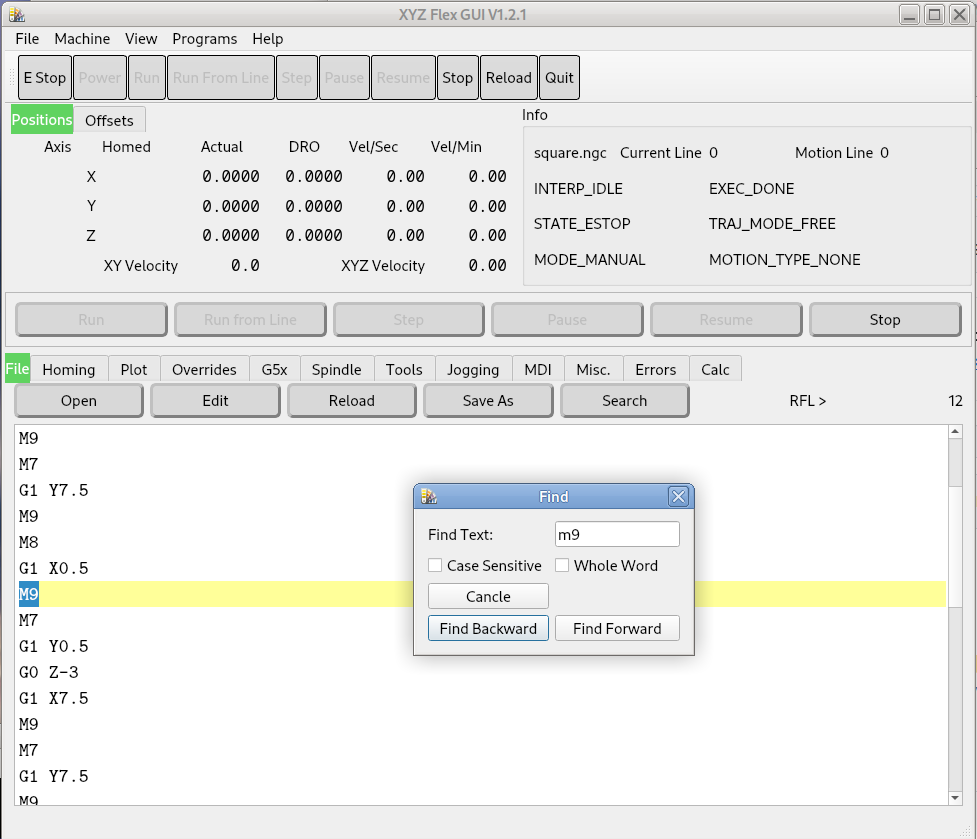Click the Find dialog title icon
The image size is (977, 839).
coord(429,496)
